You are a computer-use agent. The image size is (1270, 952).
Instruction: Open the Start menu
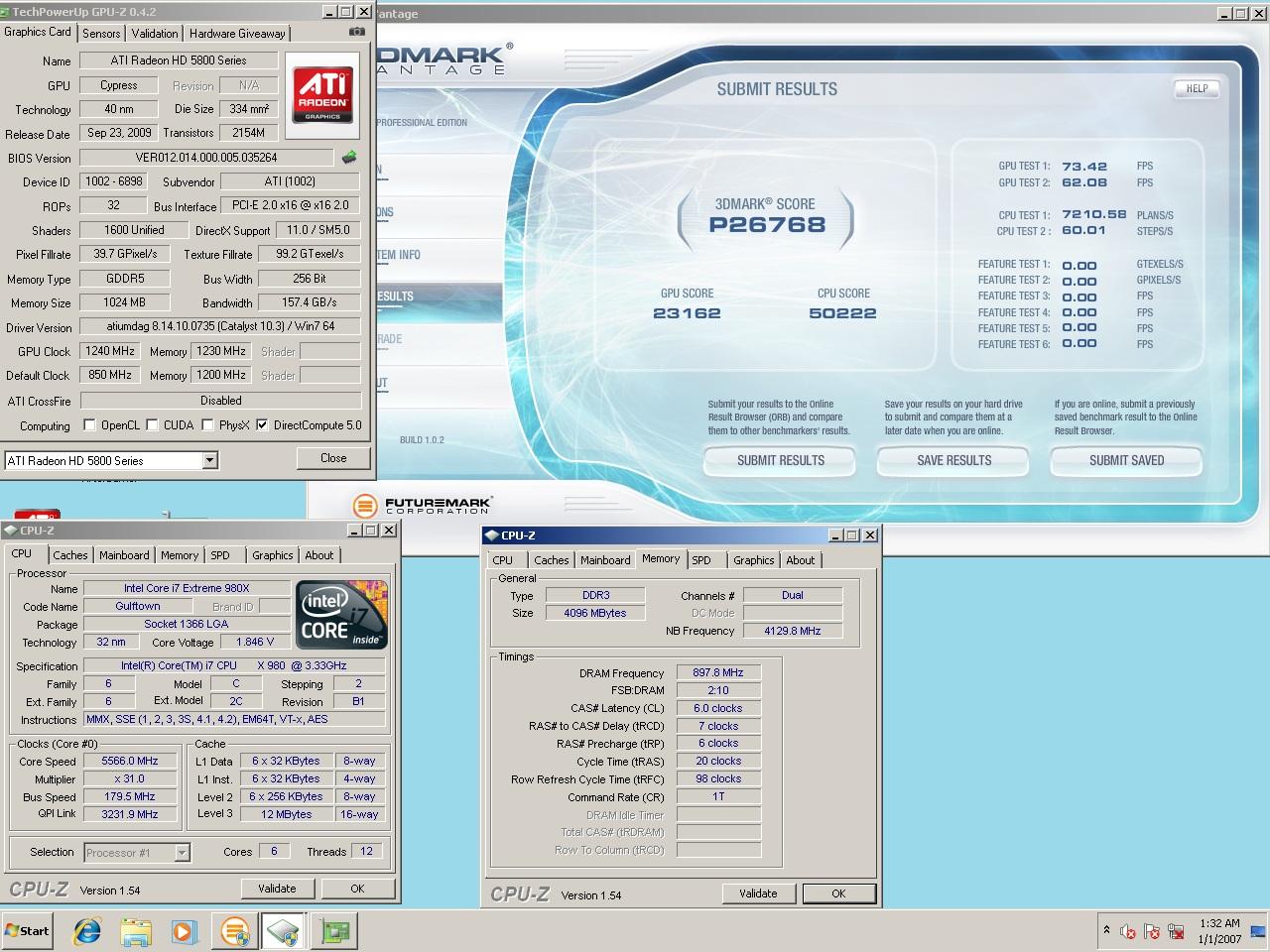[27, 931]
